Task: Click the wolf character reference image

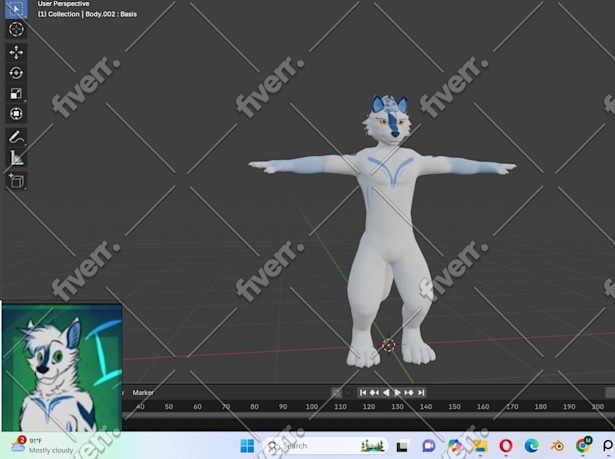Action: click(62, 368)
